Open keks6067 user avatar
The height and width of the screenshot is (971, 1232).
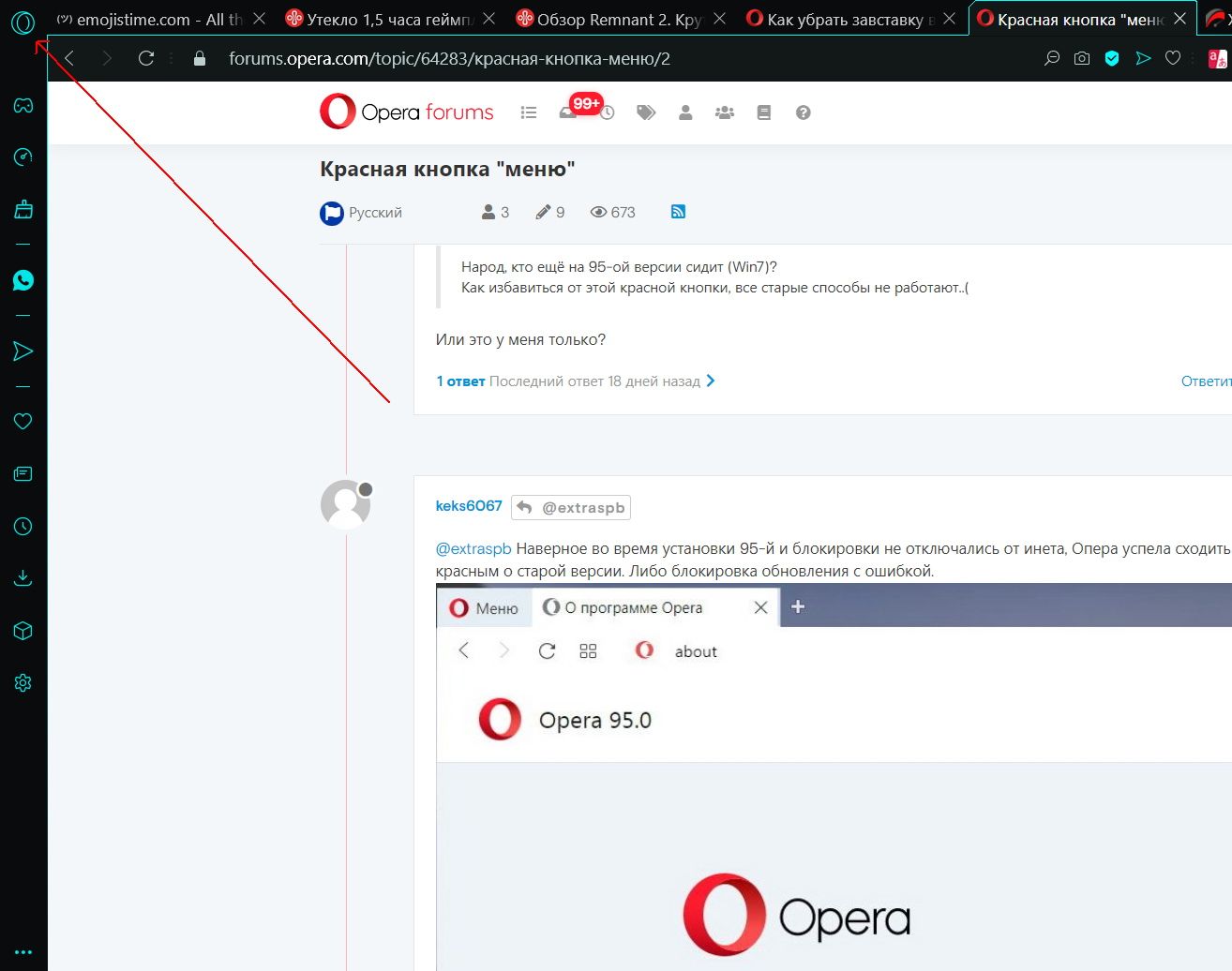point(346,504)
